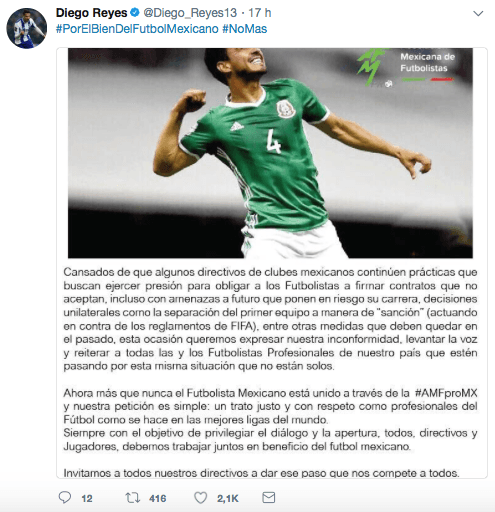This screenshot has height=512, width=495.
Task: Click the reply speech bubble icon
Action: [x=65, y=497]
